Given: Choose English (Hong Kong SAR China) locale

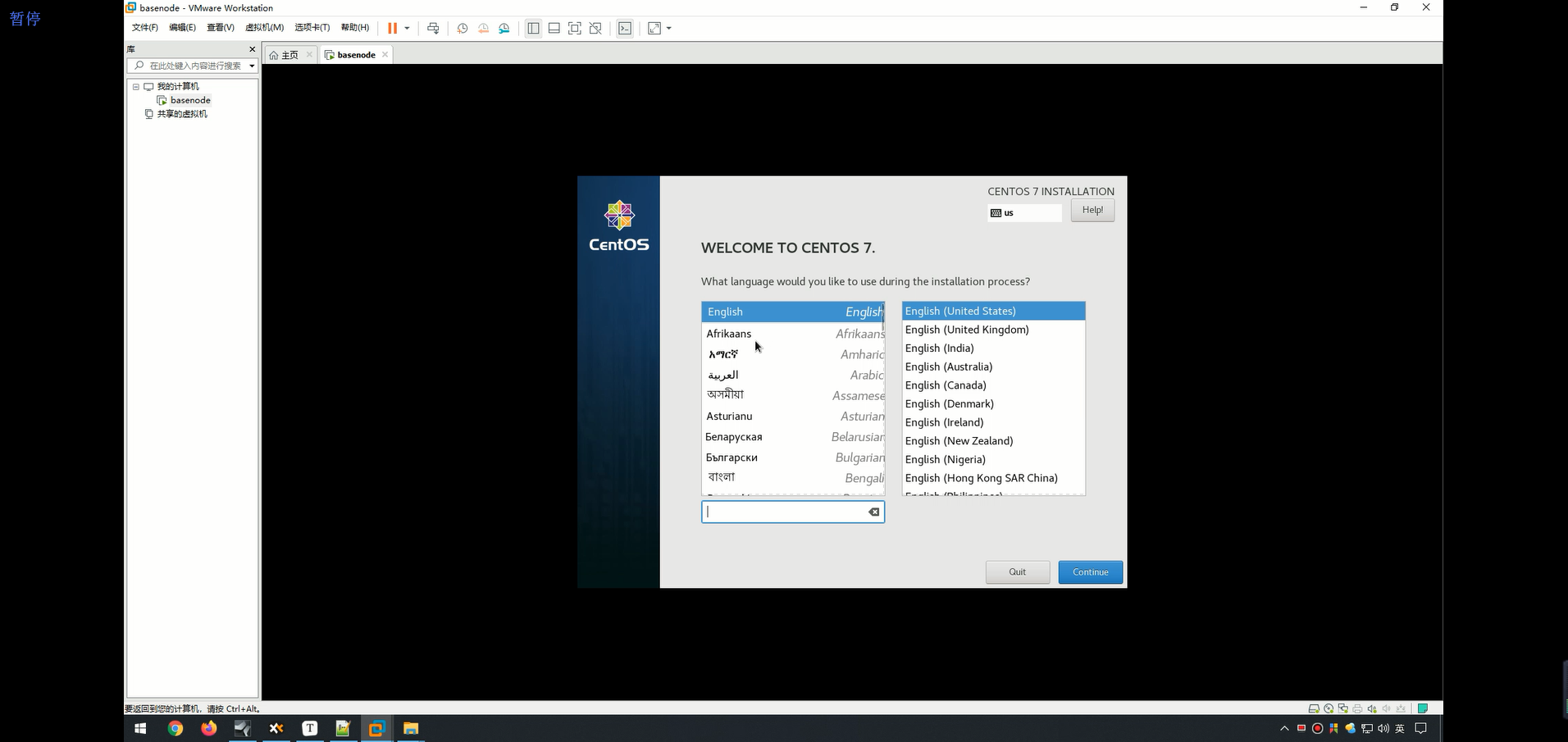Looking at the screenshot, I should (x=993, y=478).
